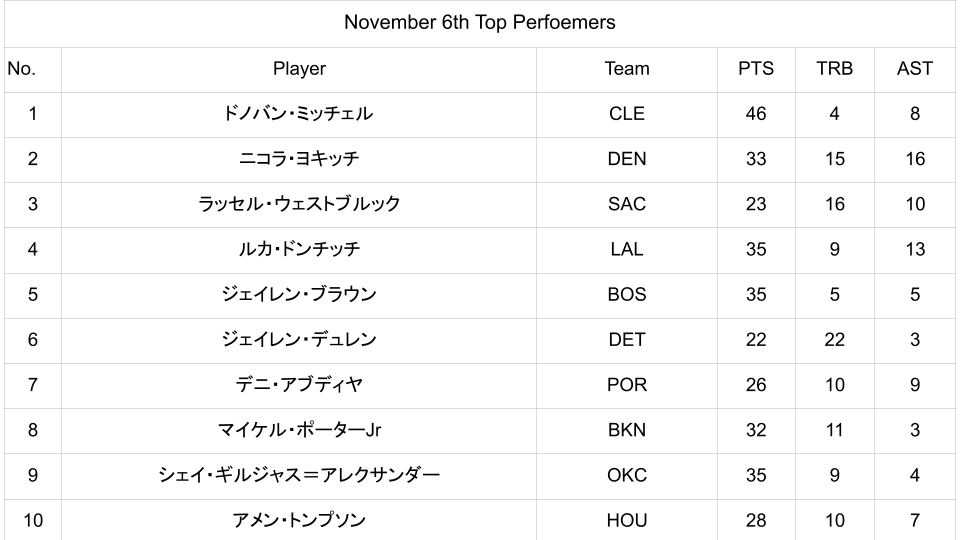Select the 'HOU' team cell

tap(627, 520)
